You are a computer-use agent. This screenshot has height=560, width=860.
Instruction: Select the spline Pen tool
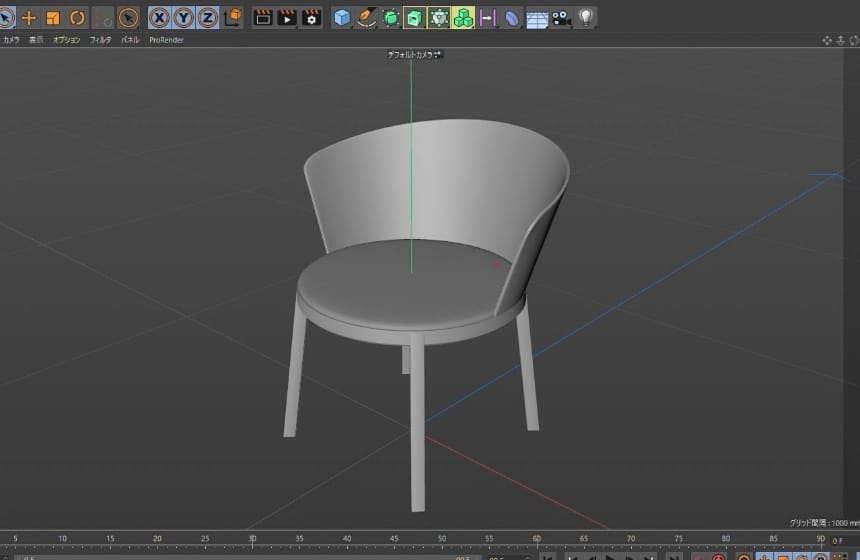pyautogui.click(x=366, y=18)
